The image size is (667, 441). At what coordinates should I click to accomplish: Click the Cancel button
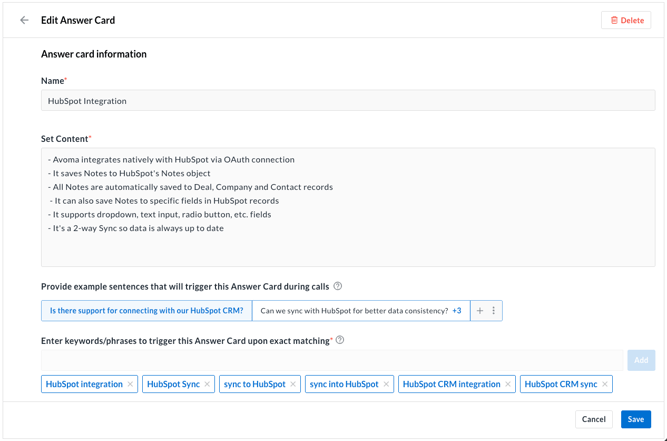(x=594, y=419)
